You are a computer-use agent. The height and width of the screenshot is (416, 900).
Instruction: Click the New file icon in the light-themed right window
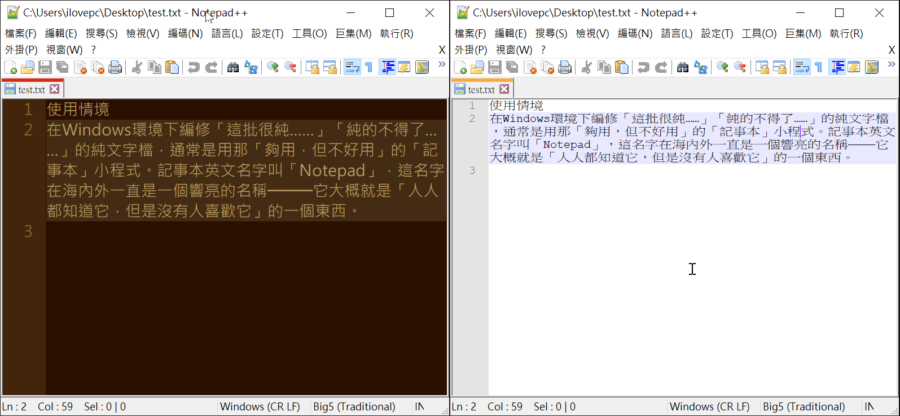(x=460, y=68)
